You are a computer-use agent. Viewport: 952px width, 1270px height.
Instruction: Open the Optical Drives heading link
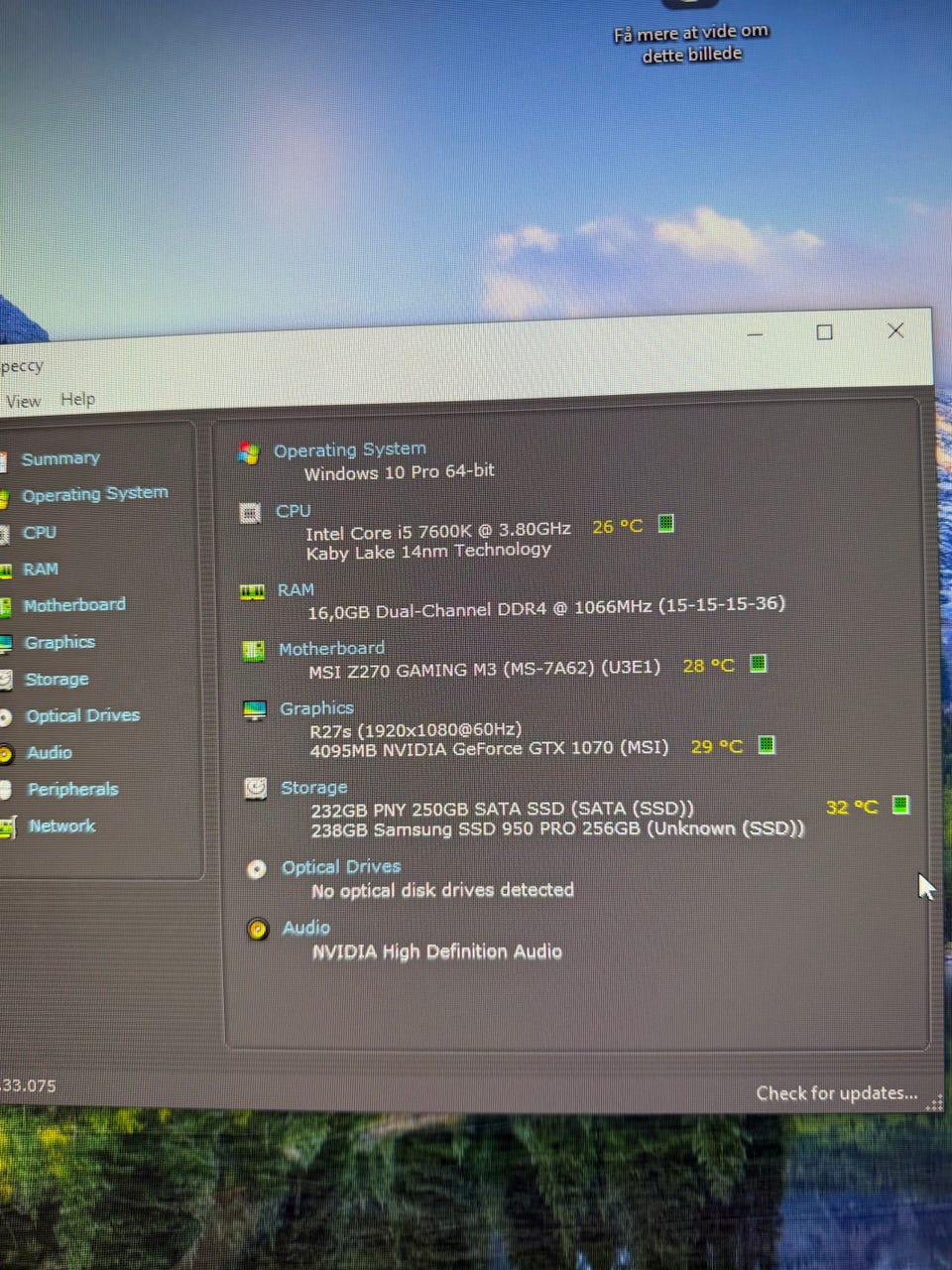pyautogui.click(x=341, y=867)
